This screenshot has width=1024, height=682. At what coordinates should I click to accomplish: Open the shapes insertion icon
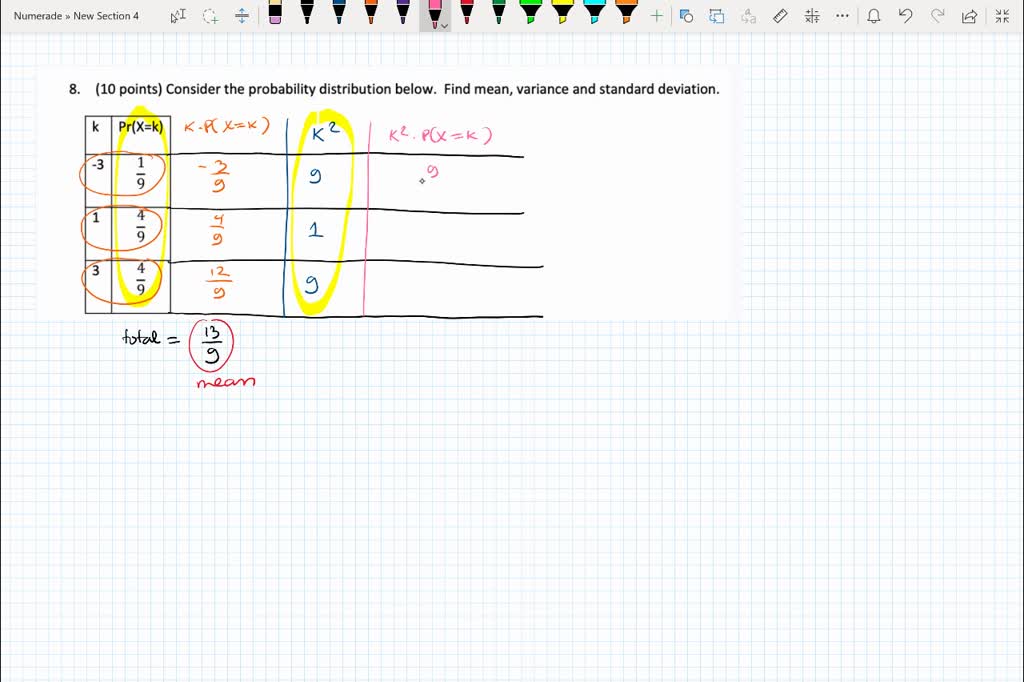tap(684, 16)
